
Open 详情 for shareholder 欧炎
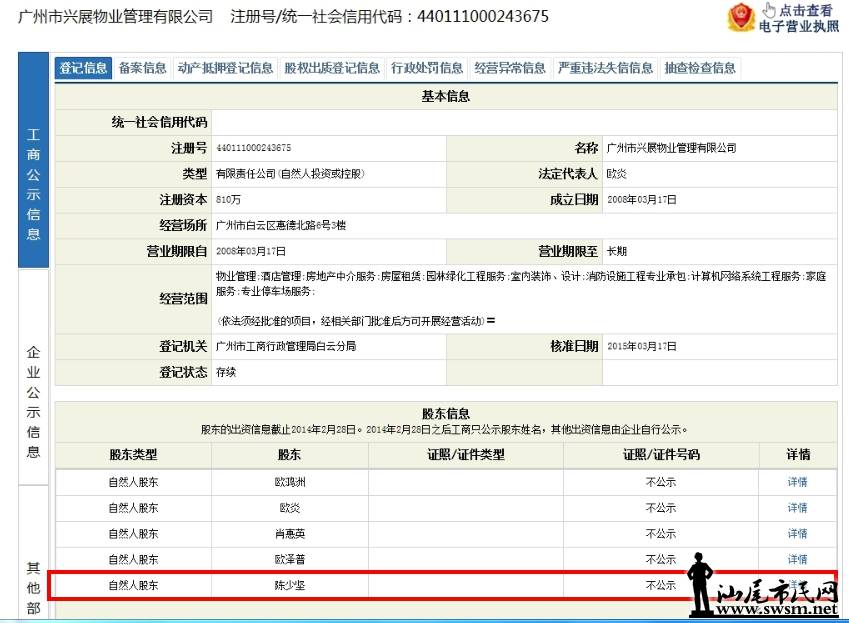click(797, 508)
